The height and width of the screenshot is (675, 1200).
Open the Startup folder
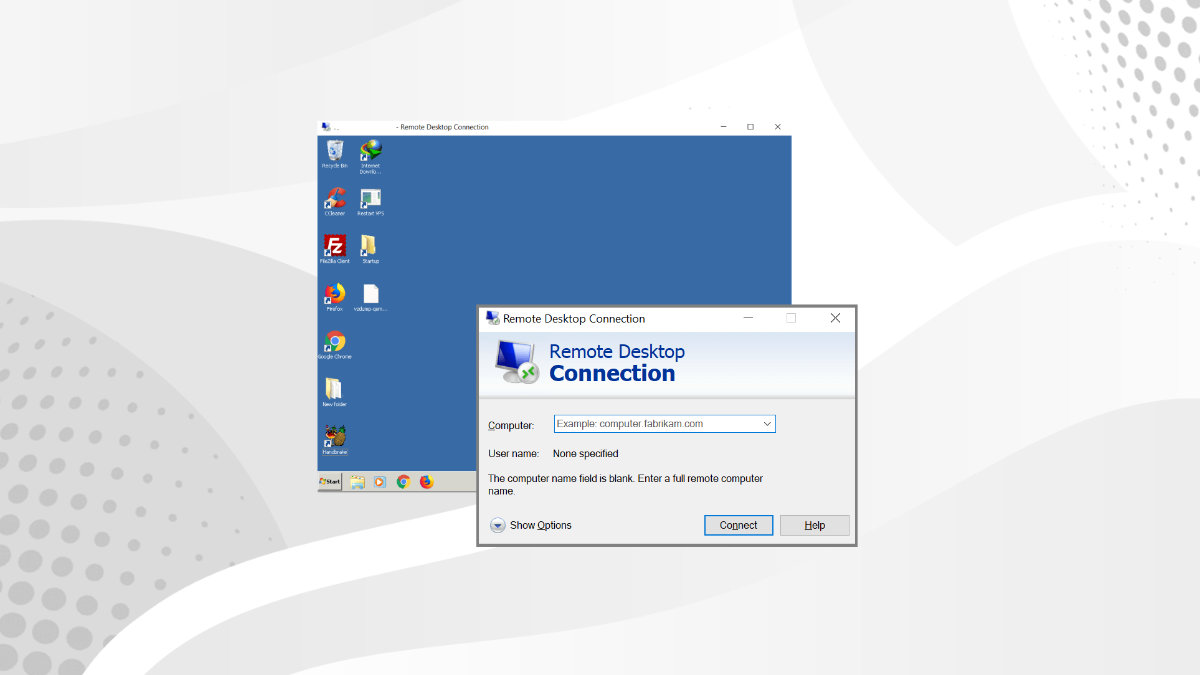click(x=370, y=246)
